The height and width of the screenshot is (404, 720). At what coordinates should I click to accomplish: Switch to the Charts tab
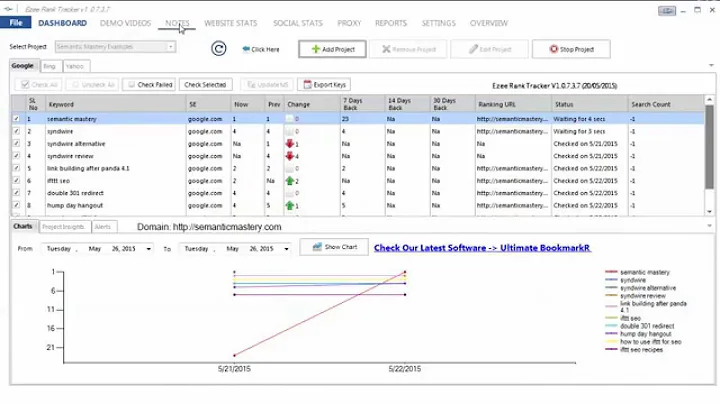(x=23, y=226)
